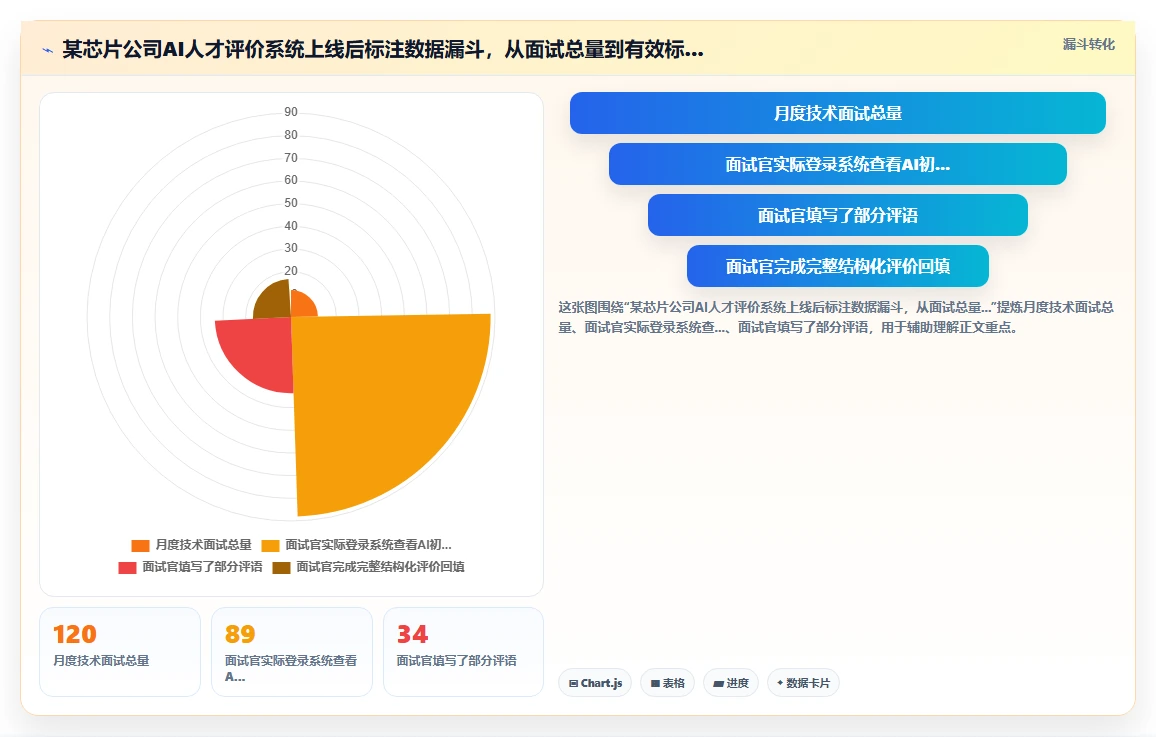The width and height of the screenshot is (1156, 737).
Task: Click the red 面试官填写了部分评语 legend swatch
Action: (x=127, y=568)
